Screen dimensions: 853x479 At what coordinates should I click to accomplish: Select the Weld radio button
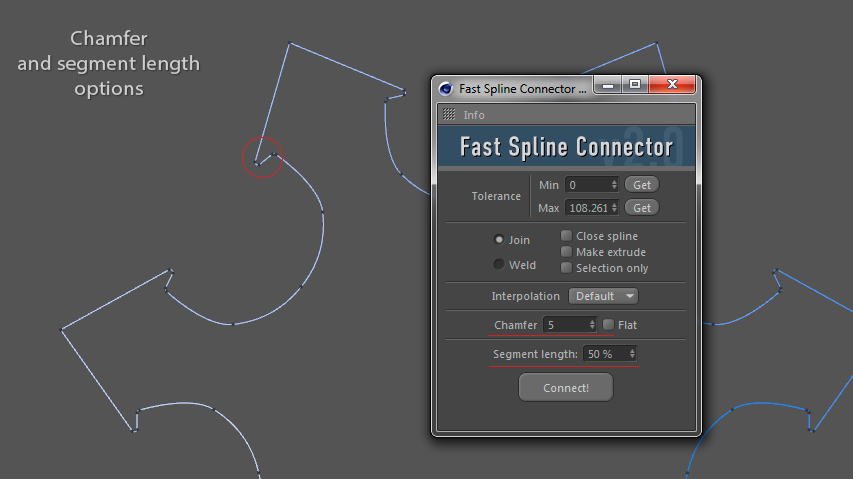tap(498, 264)
